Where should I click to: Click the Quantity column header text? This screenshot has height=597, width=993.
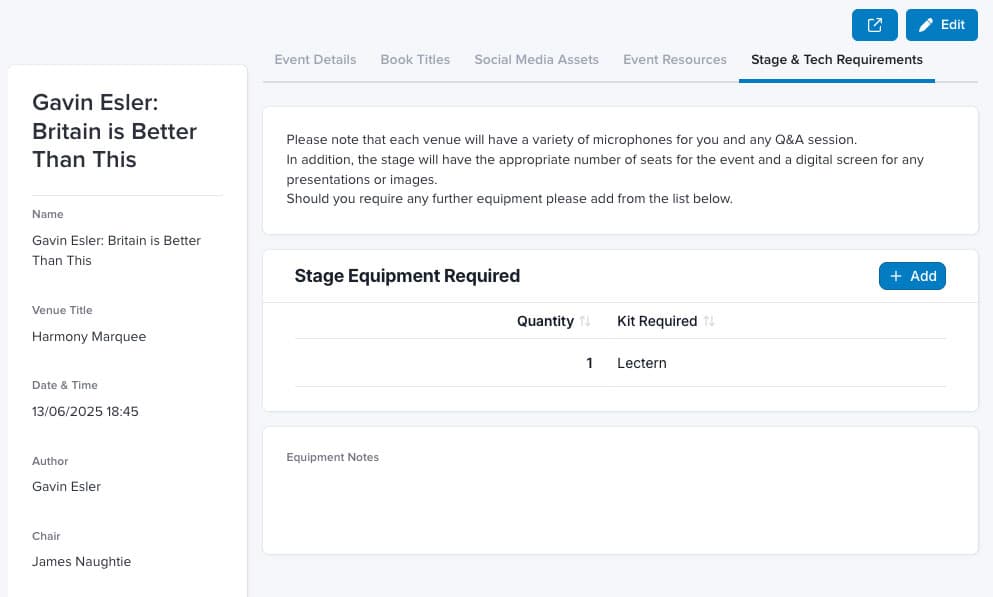point(545,321)
